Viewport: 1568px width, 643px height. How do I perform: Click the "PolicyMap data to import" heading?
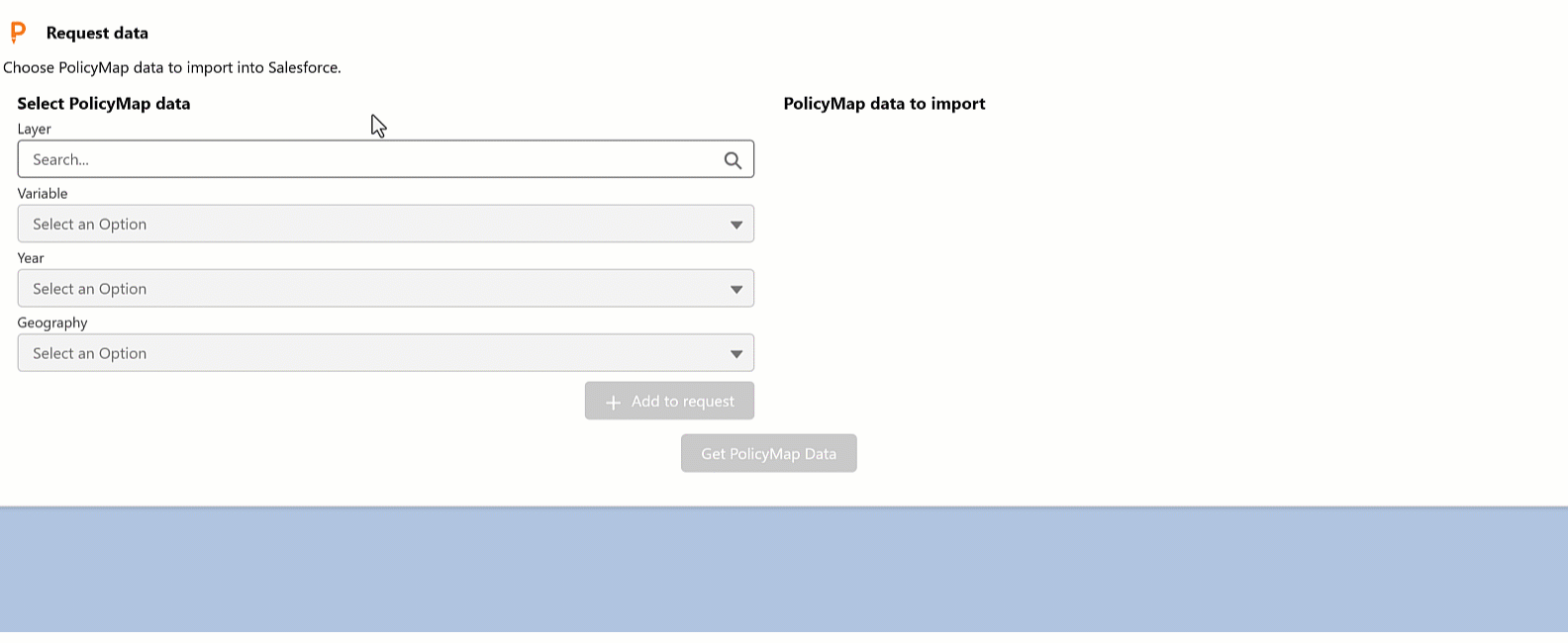pos(884,104)
